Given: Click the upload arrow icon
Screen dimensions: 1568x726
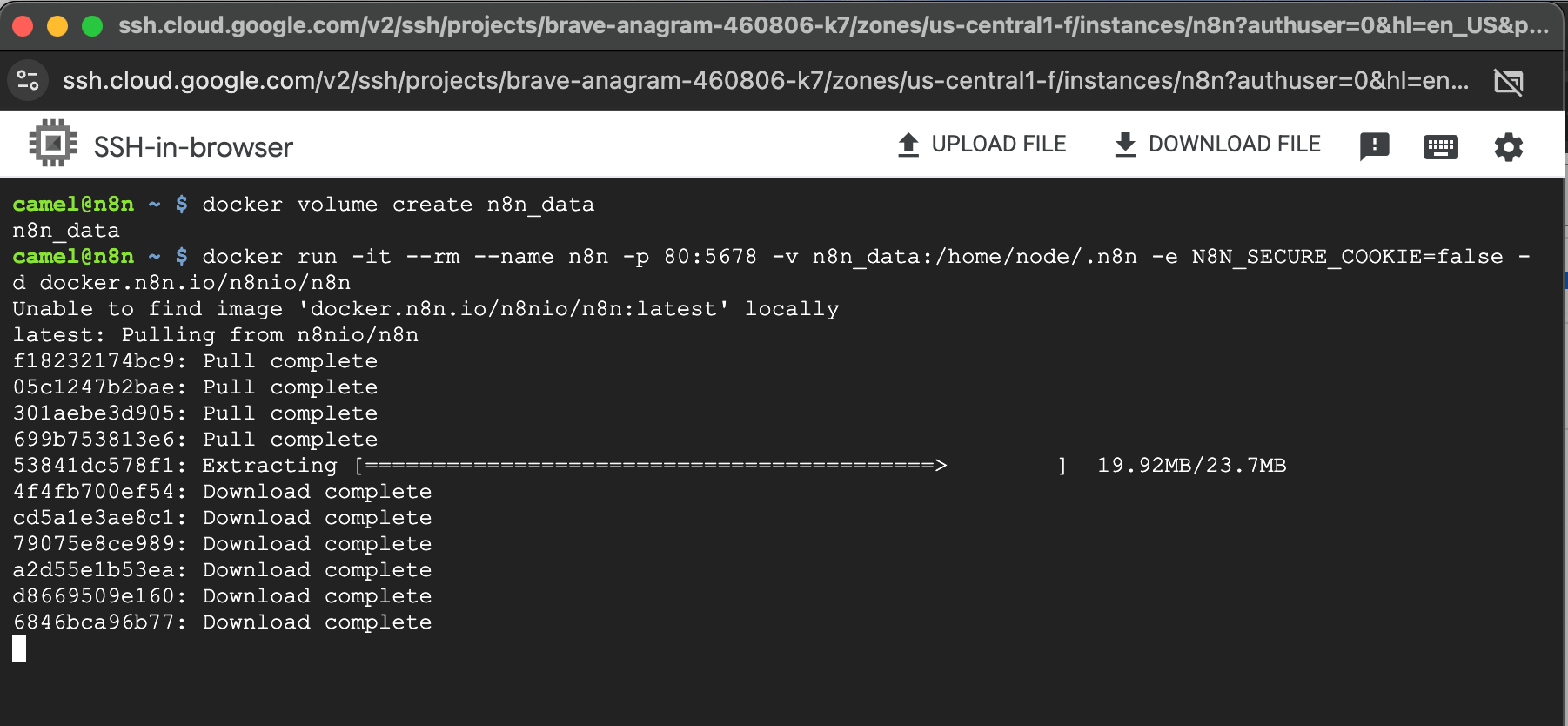Looking at the screenshot, I should tap(908, 145).
